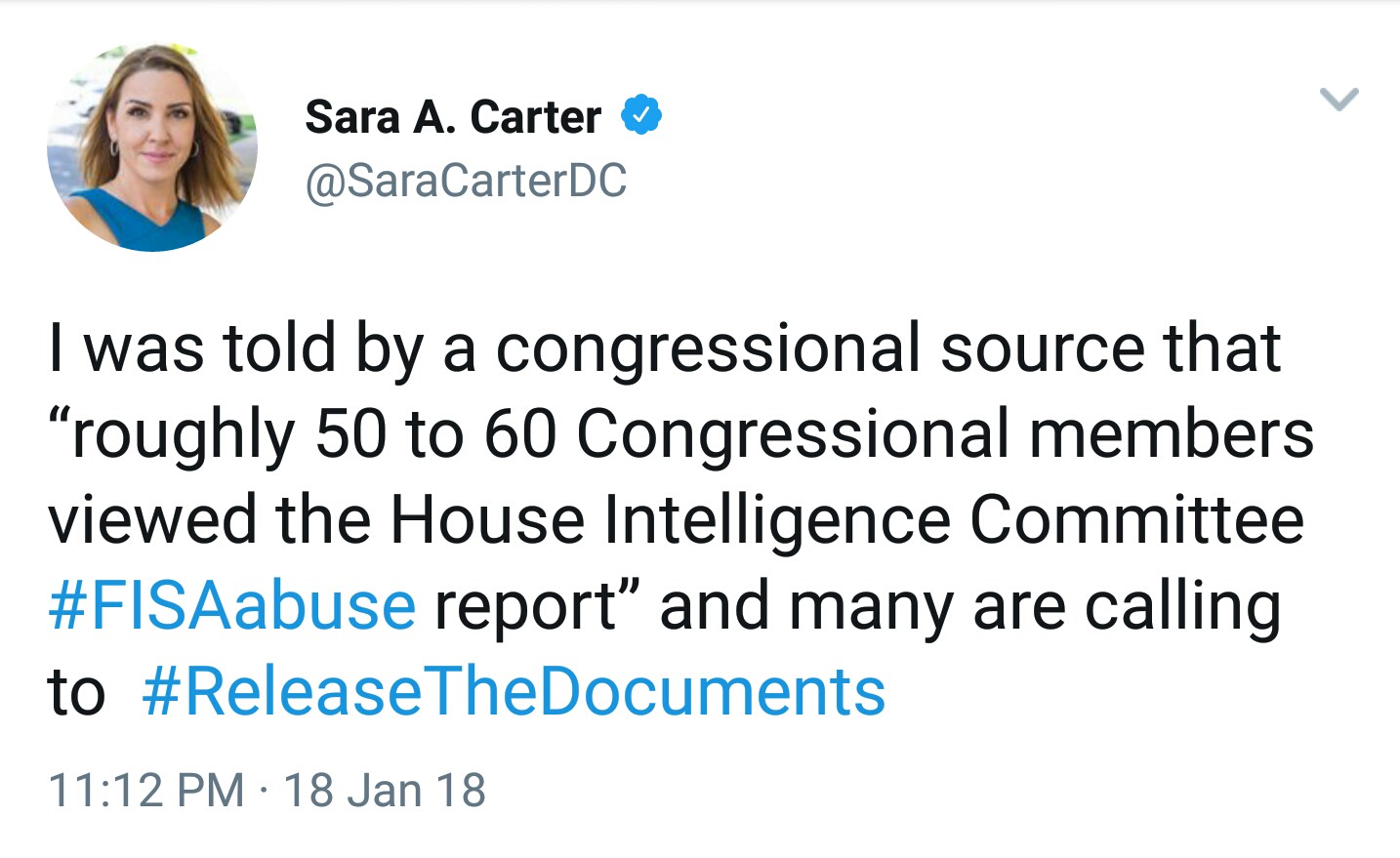Open the tweet options chevron menu
The width and height of the screenshot is (1400, 858).
point(1338,100)
